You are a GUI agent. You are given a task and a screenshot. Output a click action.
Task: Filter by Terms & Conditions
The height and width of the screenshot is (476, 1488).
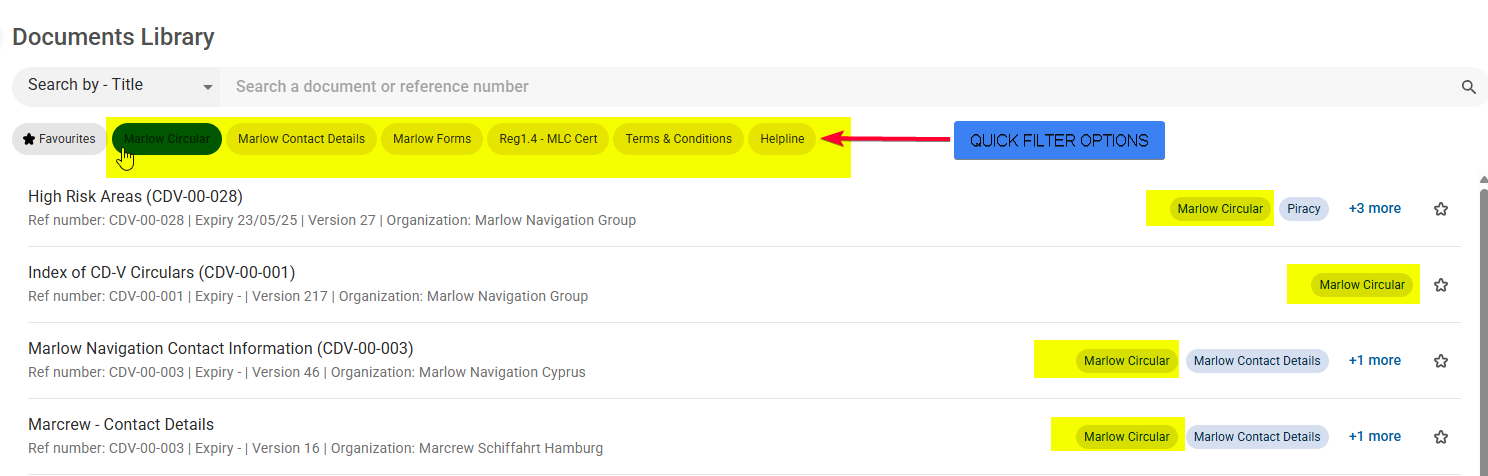point(679,139)
